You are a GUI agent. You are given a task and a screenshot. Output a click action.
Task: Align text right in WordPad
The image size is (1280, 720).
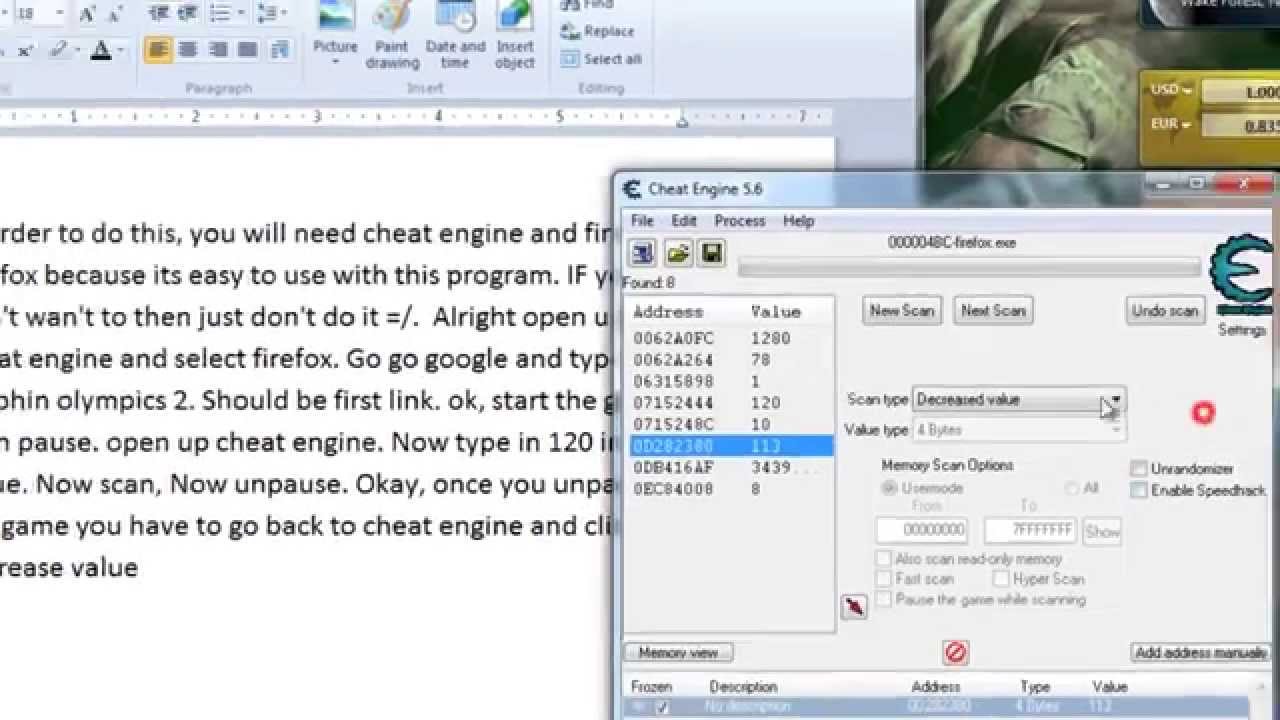(x=218, y=49)
